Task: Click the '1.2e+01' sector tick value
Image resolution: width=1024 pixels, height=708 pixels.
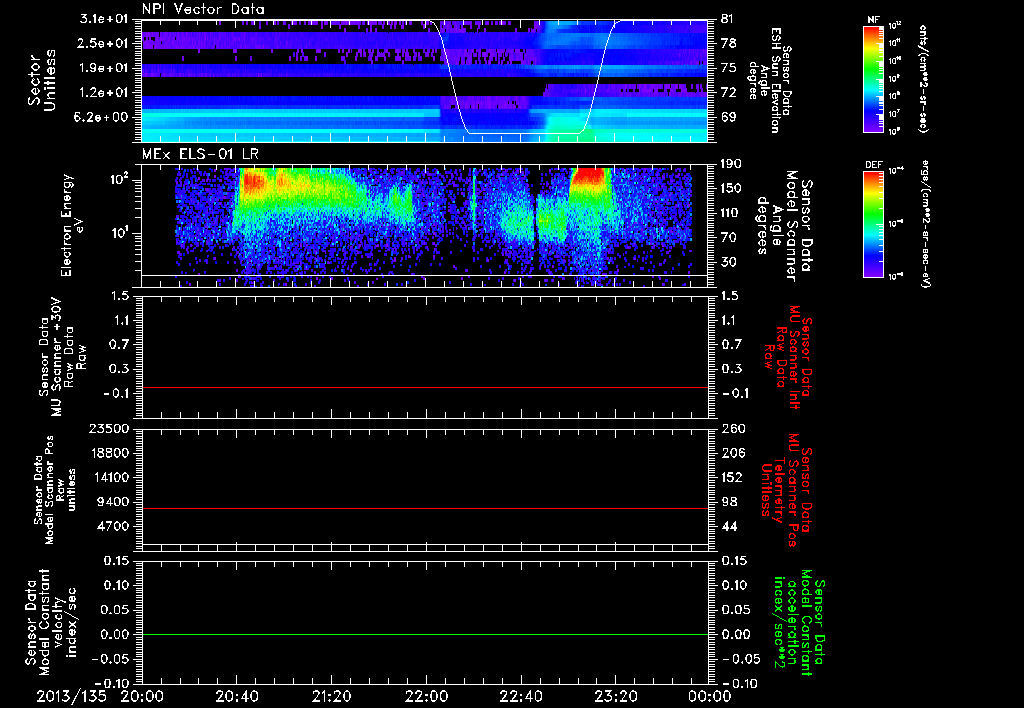Action: pyautogui.click(x=104, y=93)
